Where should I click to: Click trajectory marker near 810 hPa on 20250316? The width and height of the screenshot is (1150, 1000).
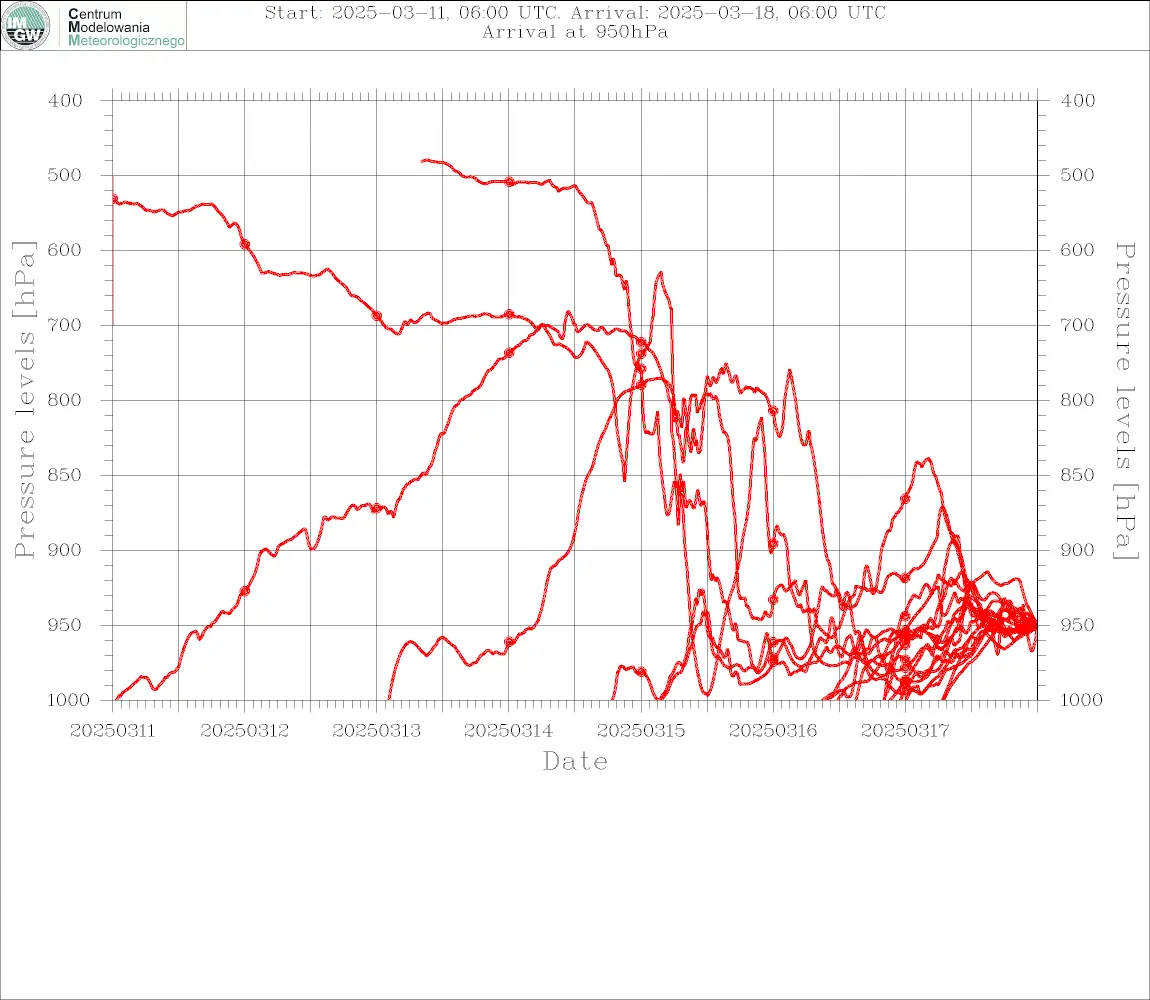pos(773,411)
